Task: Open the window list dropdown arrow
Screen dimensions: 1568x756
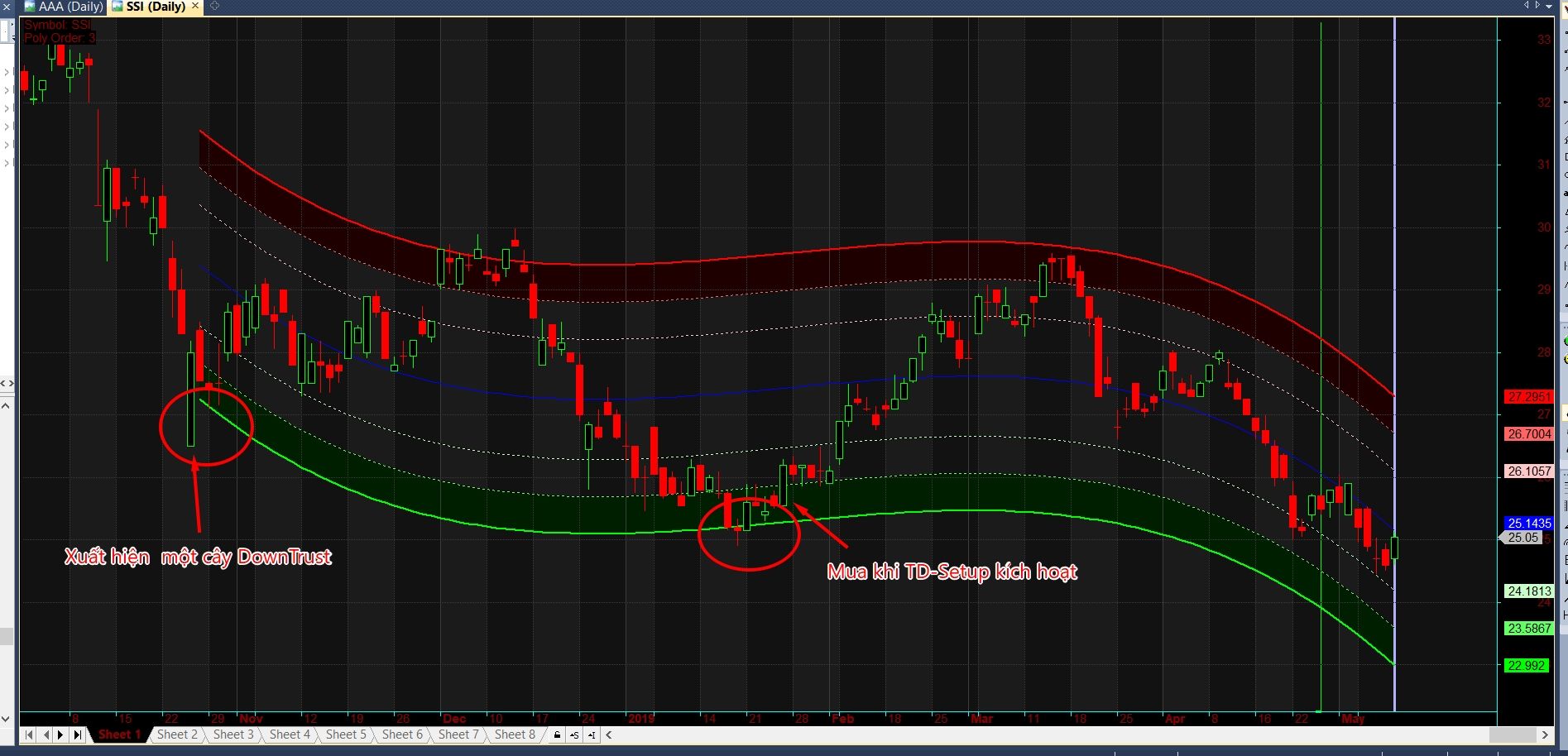Action: coord(1549,6)
